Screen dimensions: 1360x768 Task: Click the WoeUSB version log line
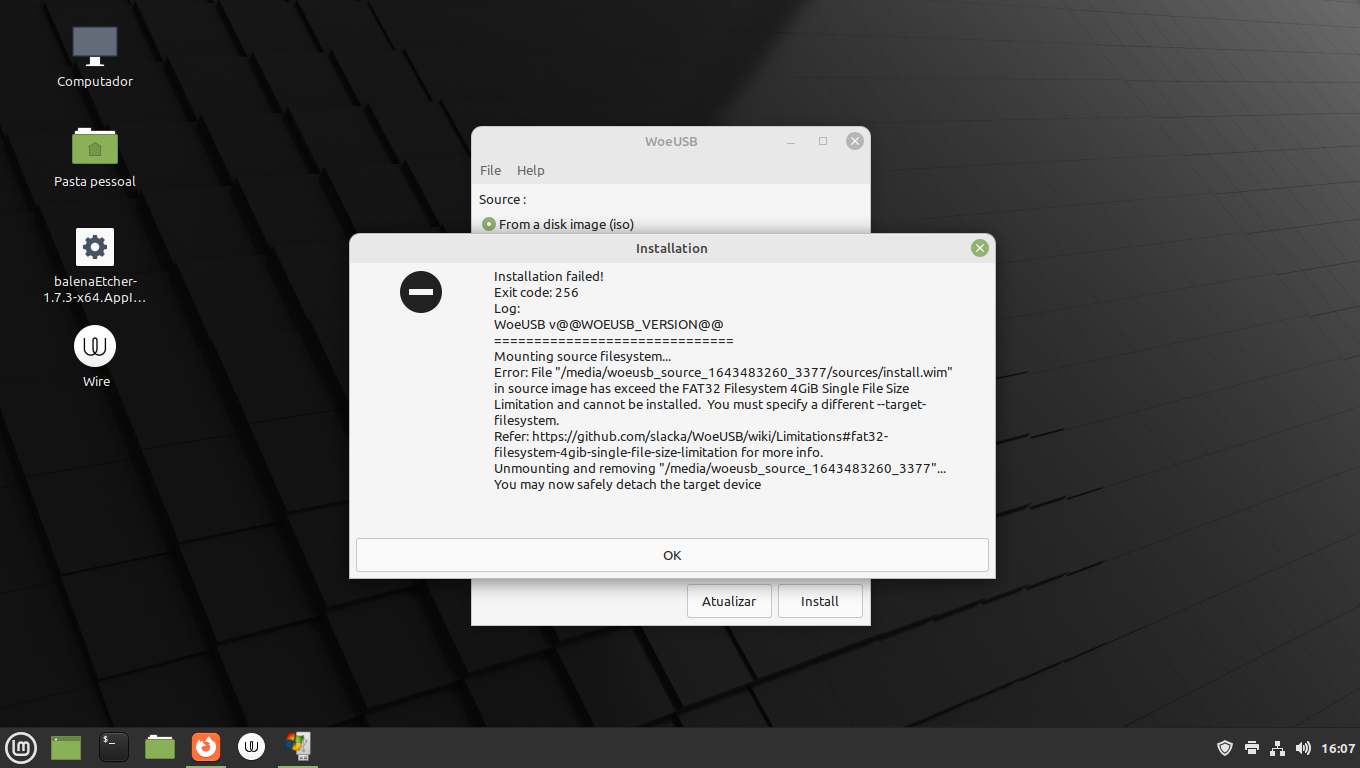click(x=609, y=325)
